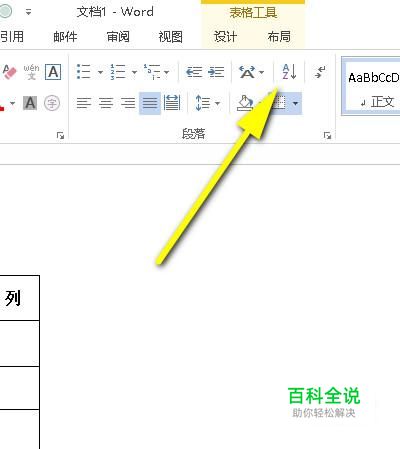The image size is (400, 449).
Task: Increase paragraph indent
Action: [x=216, y=72]
